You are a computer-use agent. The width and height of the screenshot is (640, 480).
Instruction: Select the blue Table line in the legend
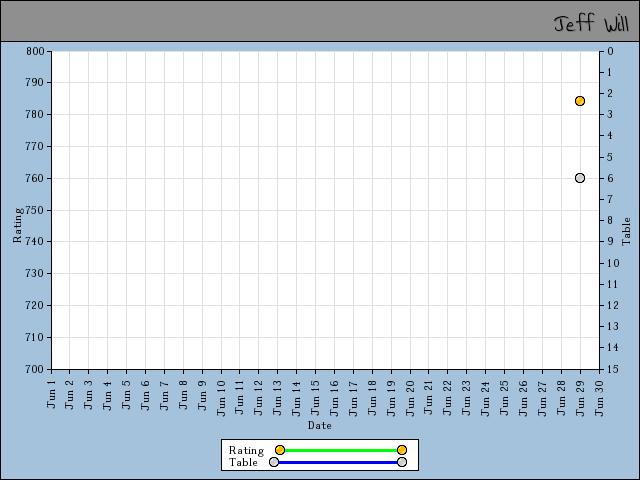[x=338, y=462]
